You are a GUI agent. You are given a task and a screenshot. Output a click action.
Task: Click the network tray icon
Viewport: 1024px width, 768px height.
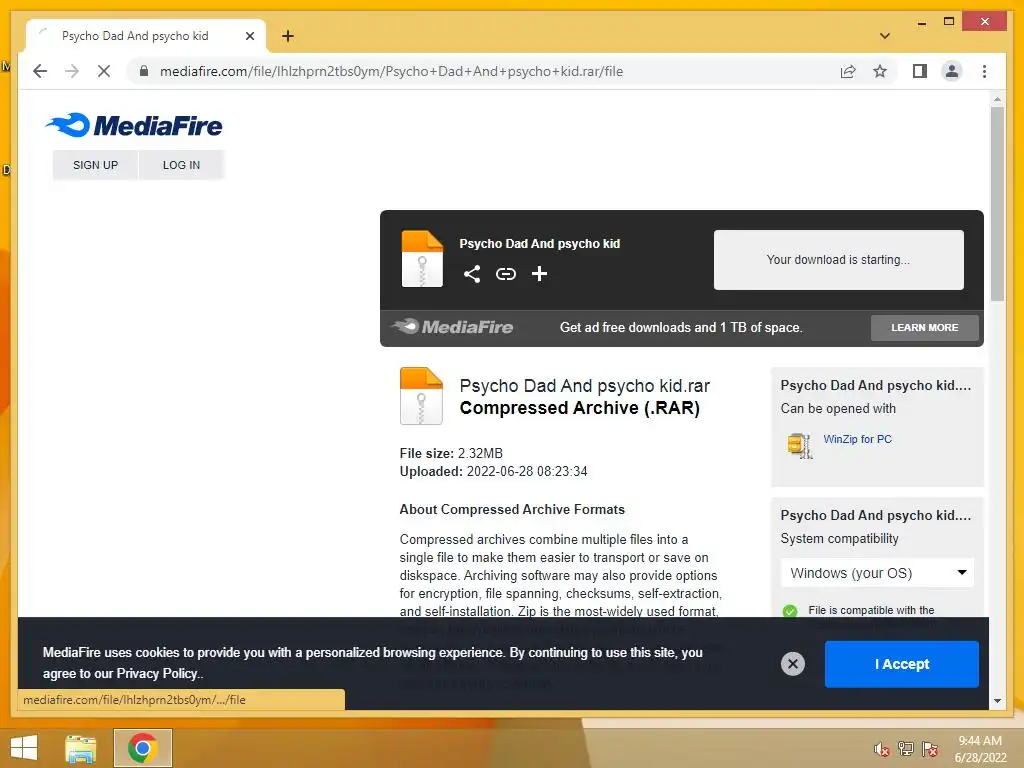coord(906,749)
